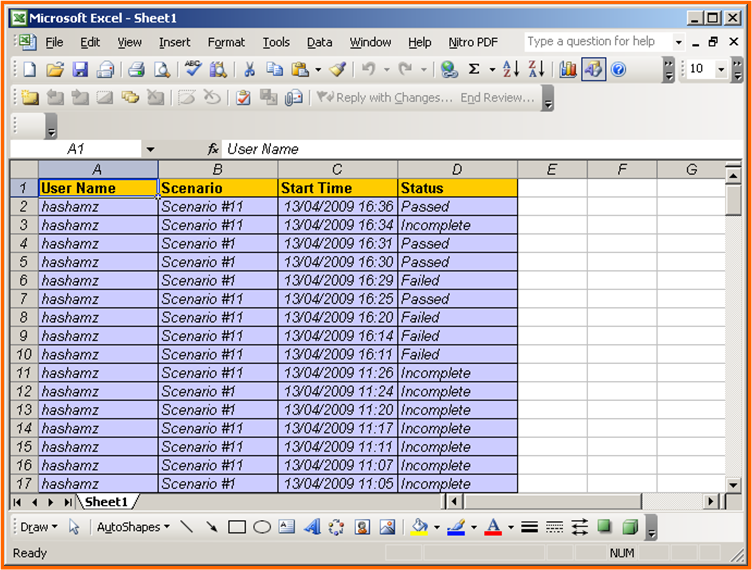
Task: Toggle the Select Objects arrow tool
Action: click(74, 527)
